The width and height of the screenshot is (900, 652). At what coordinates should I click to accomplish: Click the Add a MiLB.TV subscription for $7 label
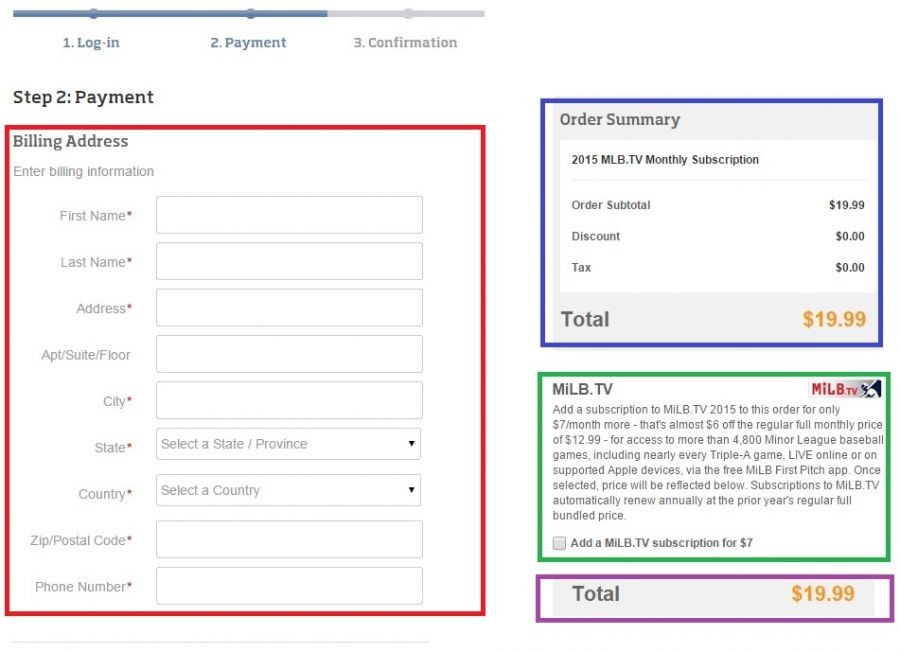pos(661,543)
